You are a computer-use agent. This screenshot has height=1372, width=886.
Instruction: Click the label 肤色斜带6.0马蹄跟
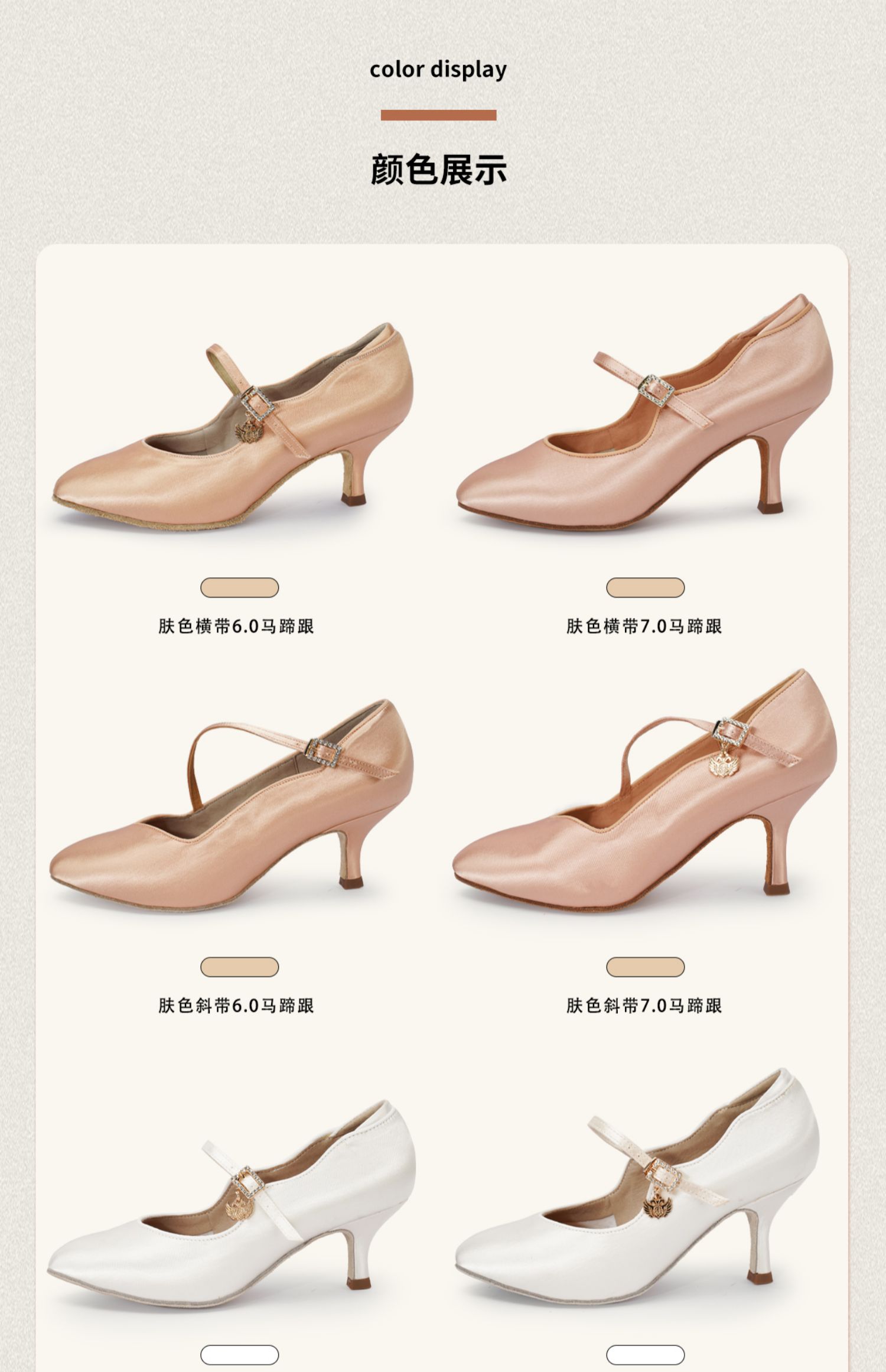coord(236,1006)
